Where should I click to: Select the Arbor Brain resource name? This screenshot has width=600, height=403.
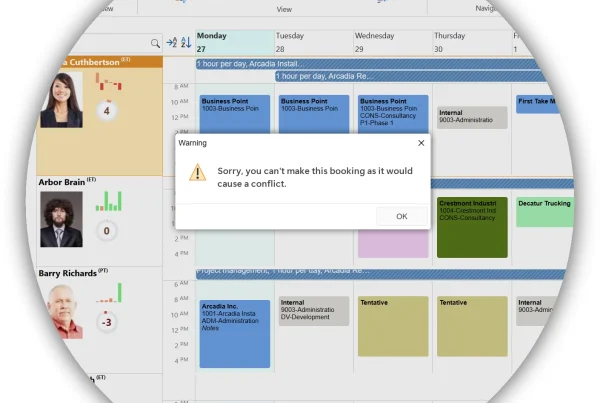[62, 182]
